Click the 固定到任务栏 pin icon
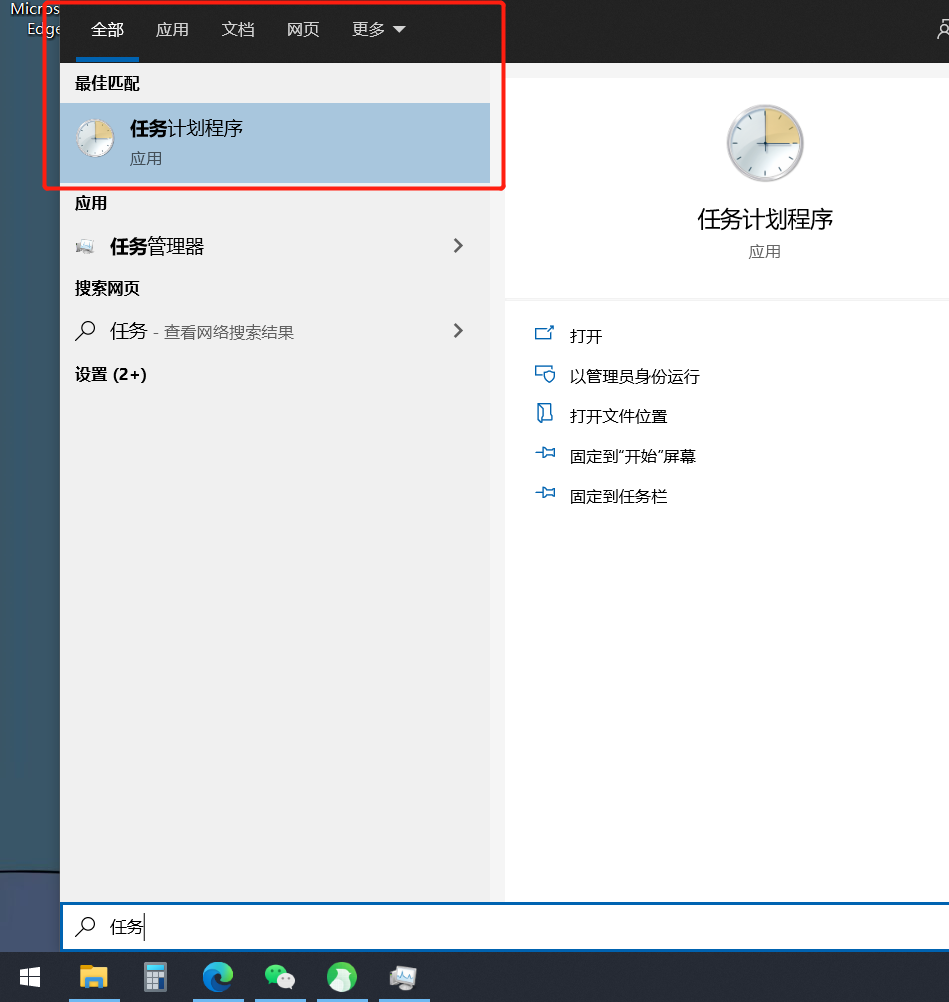The height and width of the screenshot is (1002, 949). coord(545,495)
